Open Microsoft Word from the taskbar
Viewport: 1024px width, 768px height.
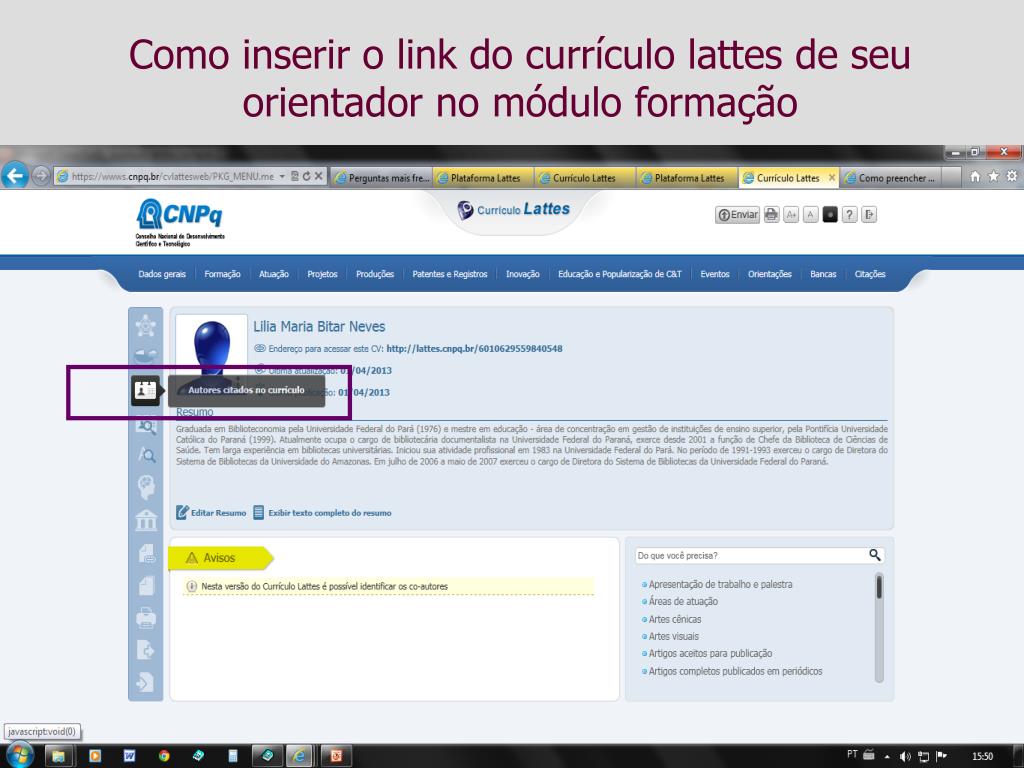(129, 756)
